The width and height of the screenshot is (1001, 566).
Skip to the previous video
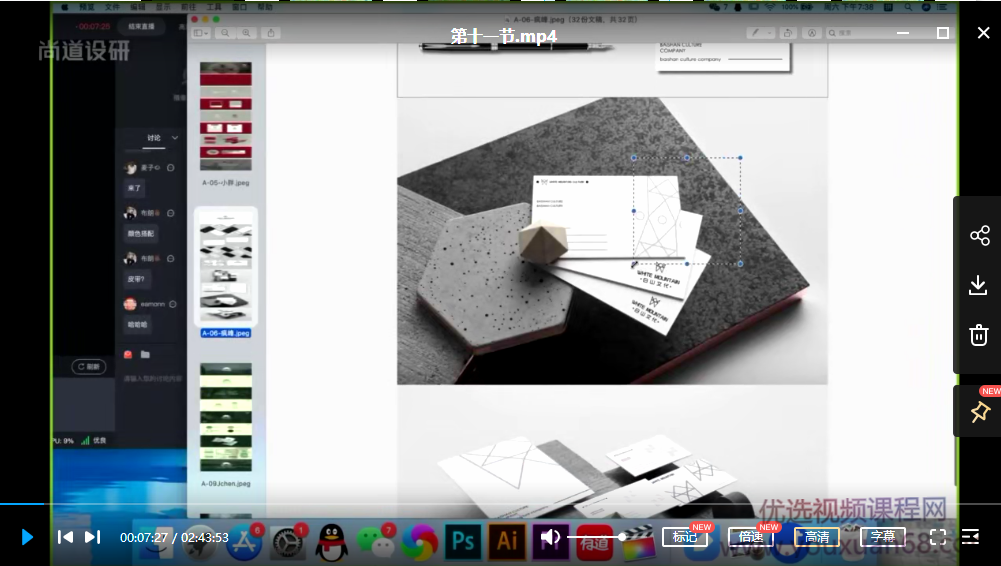tap(65, 537)
